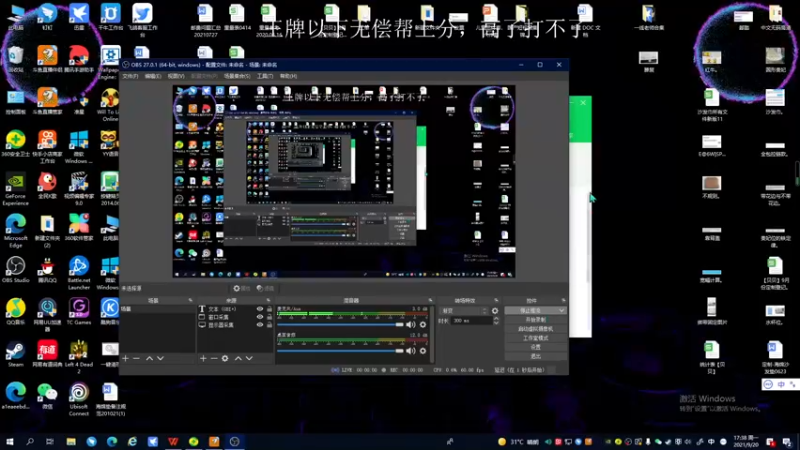The width and height of the screenshot is (800, 450).
Task: Open the 场景集合(S) menu
Action: pos(237,76)
